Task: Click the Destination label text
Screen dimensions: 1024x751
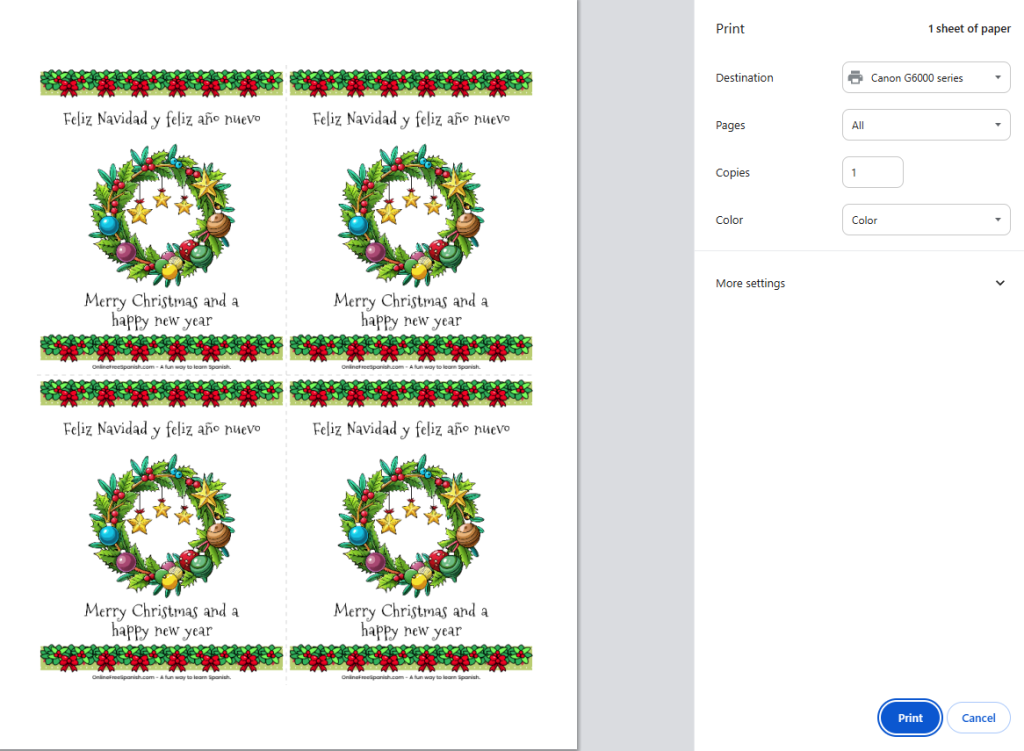Action: click(x=744, y=78)
